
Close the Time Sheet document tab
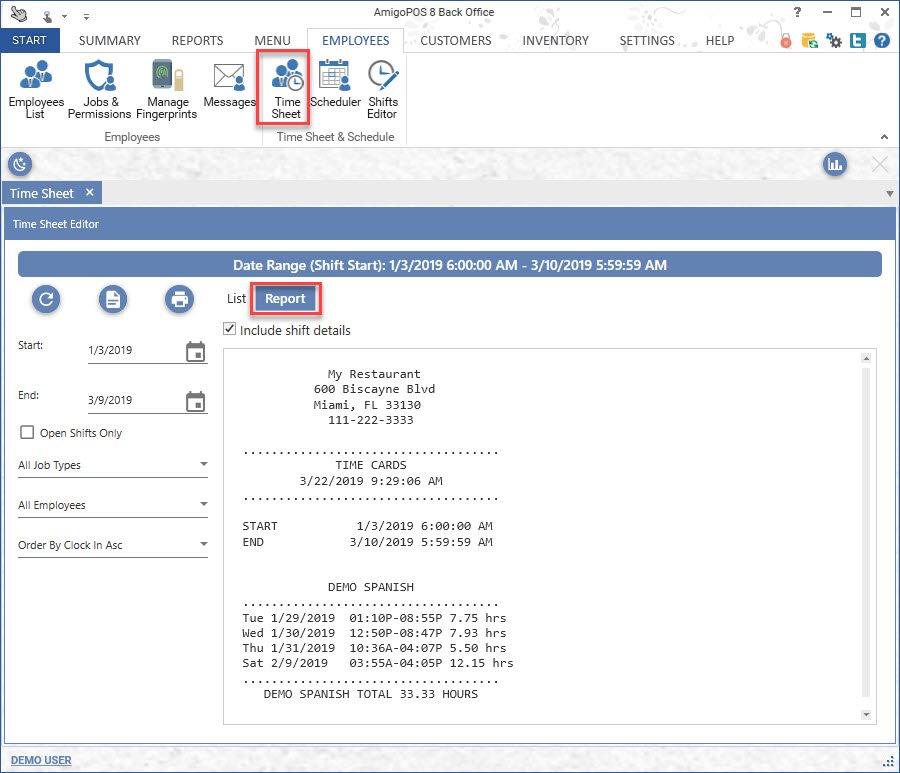(89, 193)
